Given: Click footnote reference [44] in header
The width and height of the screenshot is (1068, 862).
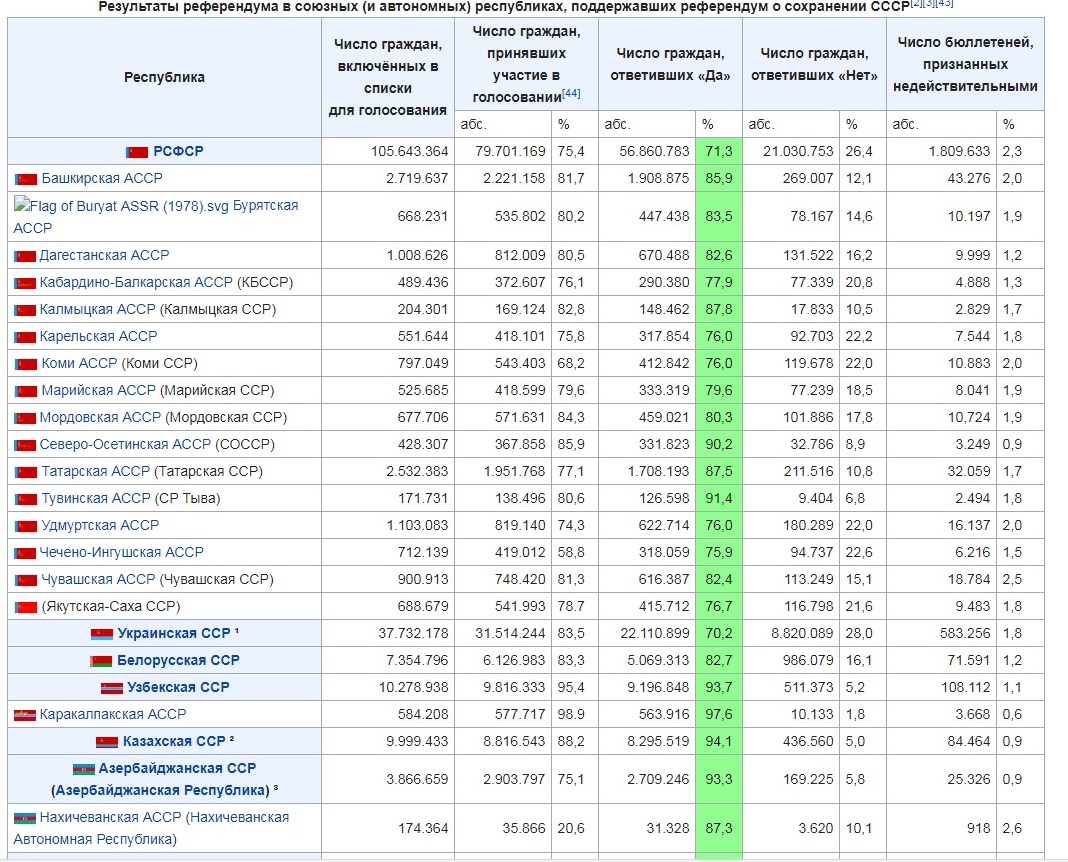Looking at the screenshot, I should 571,94.
